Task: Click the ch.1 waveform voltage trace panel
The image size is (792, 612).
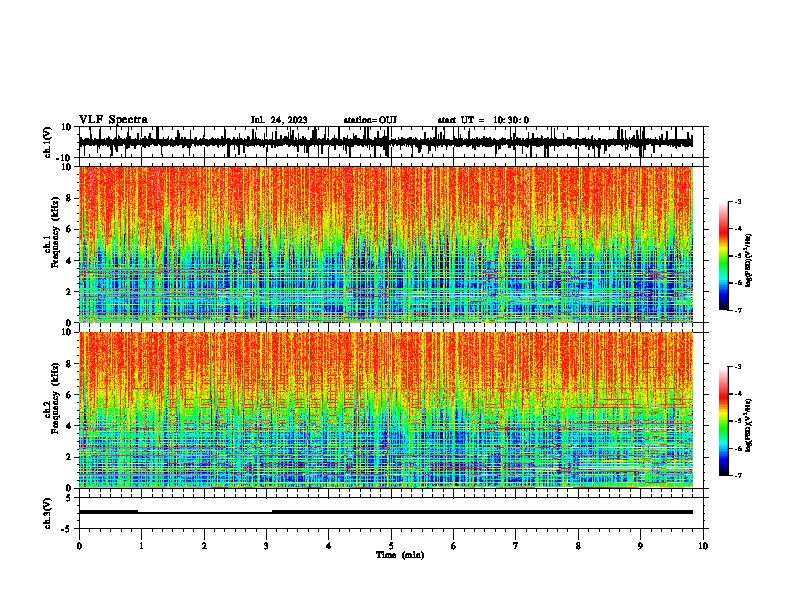Action: pos(393,142)
